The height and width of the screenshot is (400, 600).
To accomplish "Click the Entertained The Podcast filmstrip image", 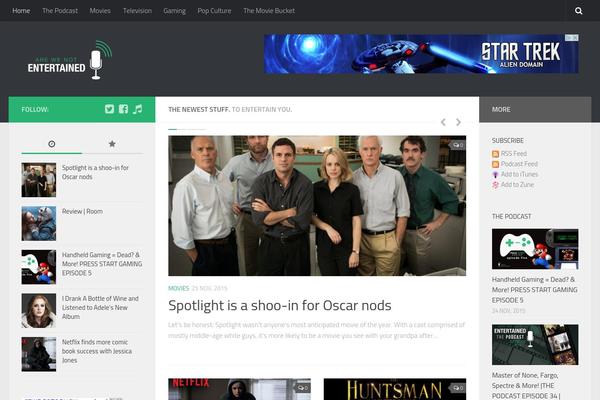I will [535, 345].
